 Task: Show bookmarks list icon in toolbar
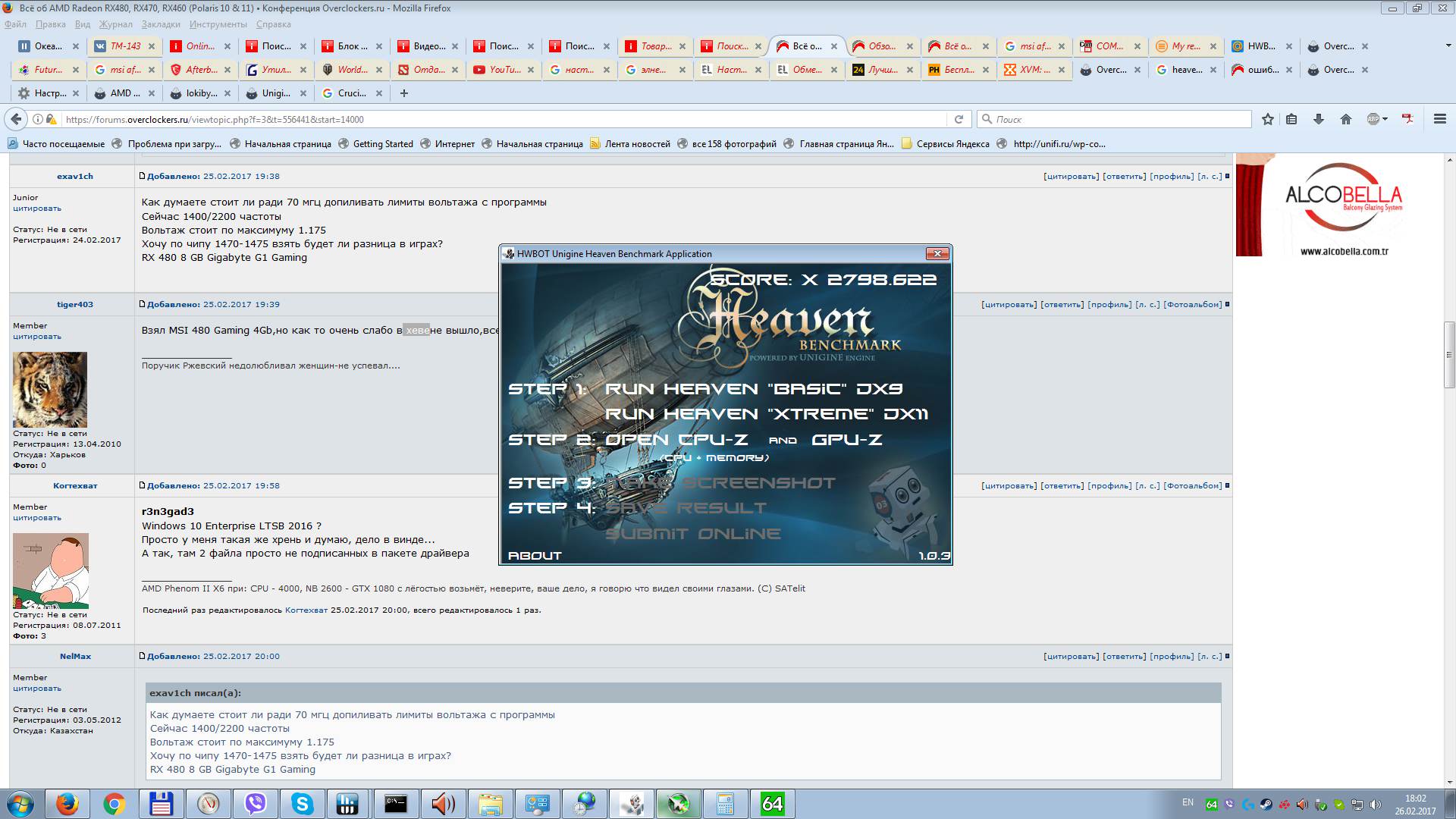click(x=1292, y=119)
